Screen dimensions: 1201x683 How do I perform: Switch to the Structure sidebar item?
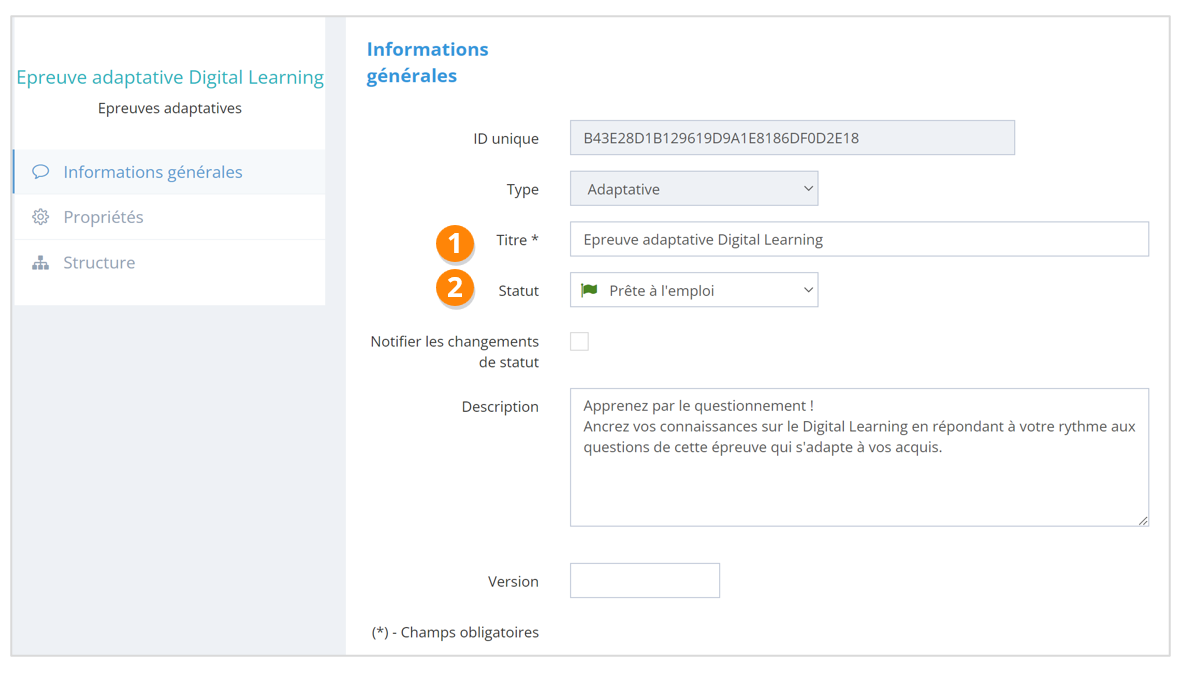tap(99, 263)
